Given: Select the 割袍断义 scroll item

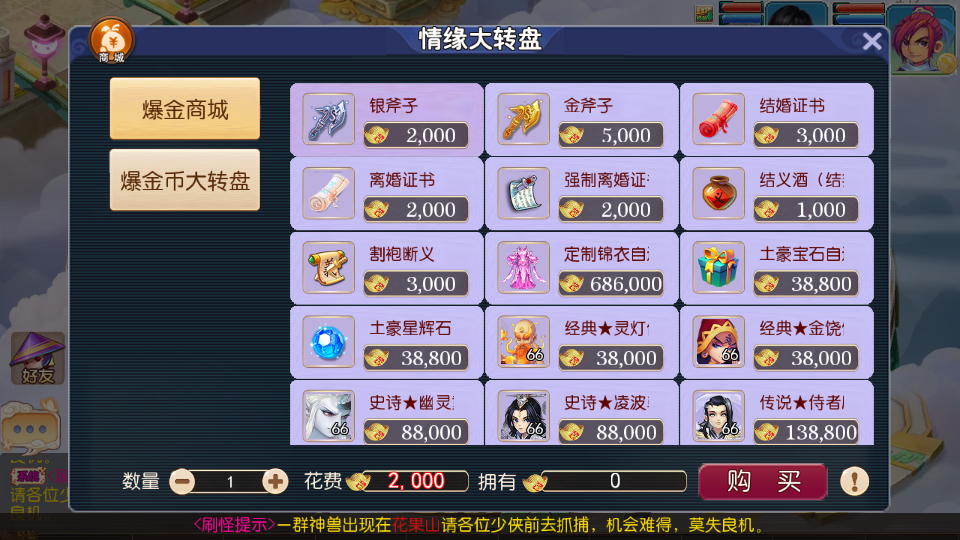Looking at the screenshot, I should click(386, 268).
